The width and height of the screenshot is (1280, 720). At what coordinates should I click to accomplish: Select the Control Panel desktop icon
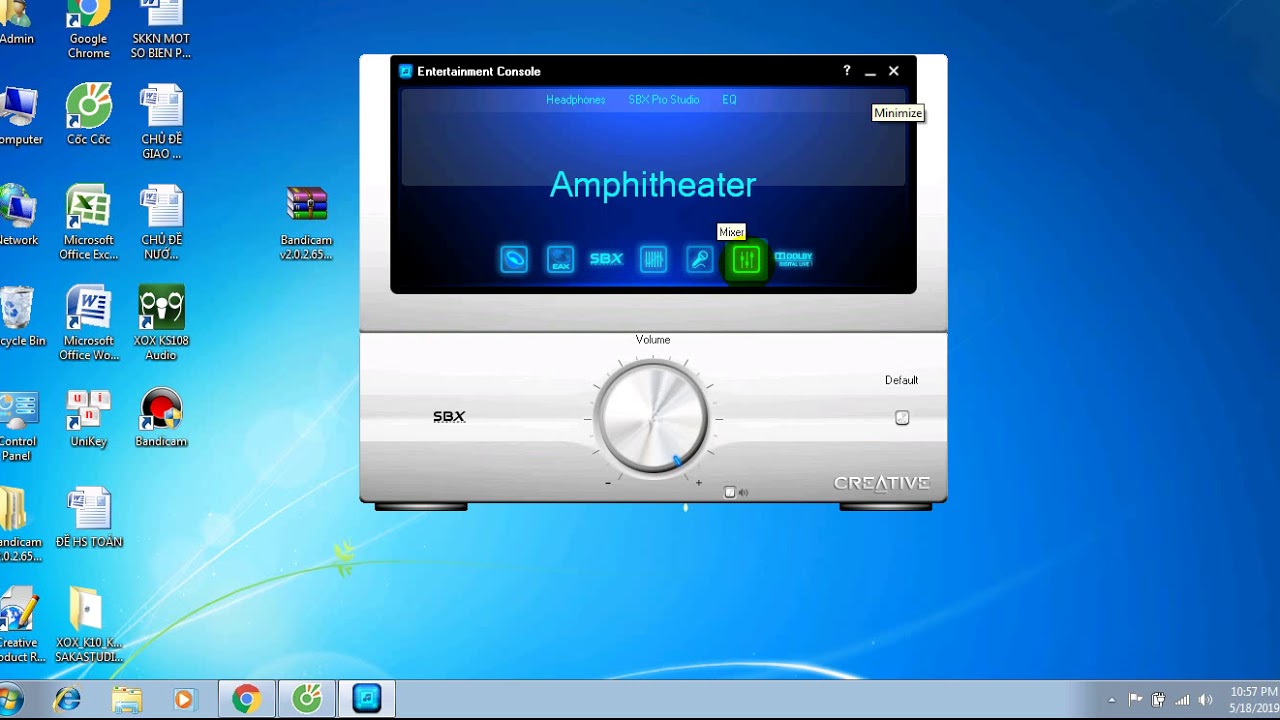coord(16,425)
